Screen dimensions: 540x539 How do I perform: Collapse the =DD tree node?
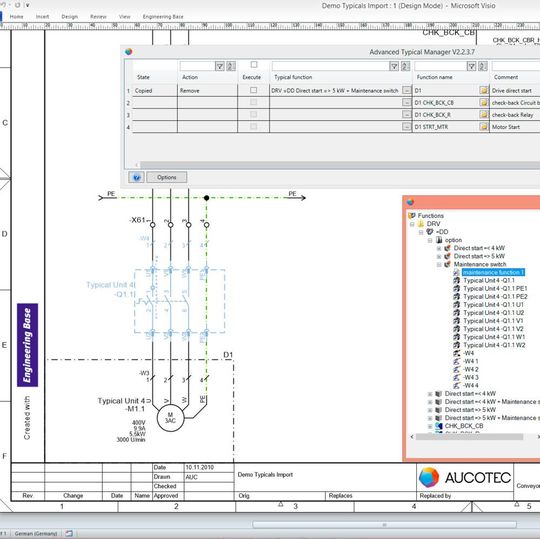[x=421, y=232]
